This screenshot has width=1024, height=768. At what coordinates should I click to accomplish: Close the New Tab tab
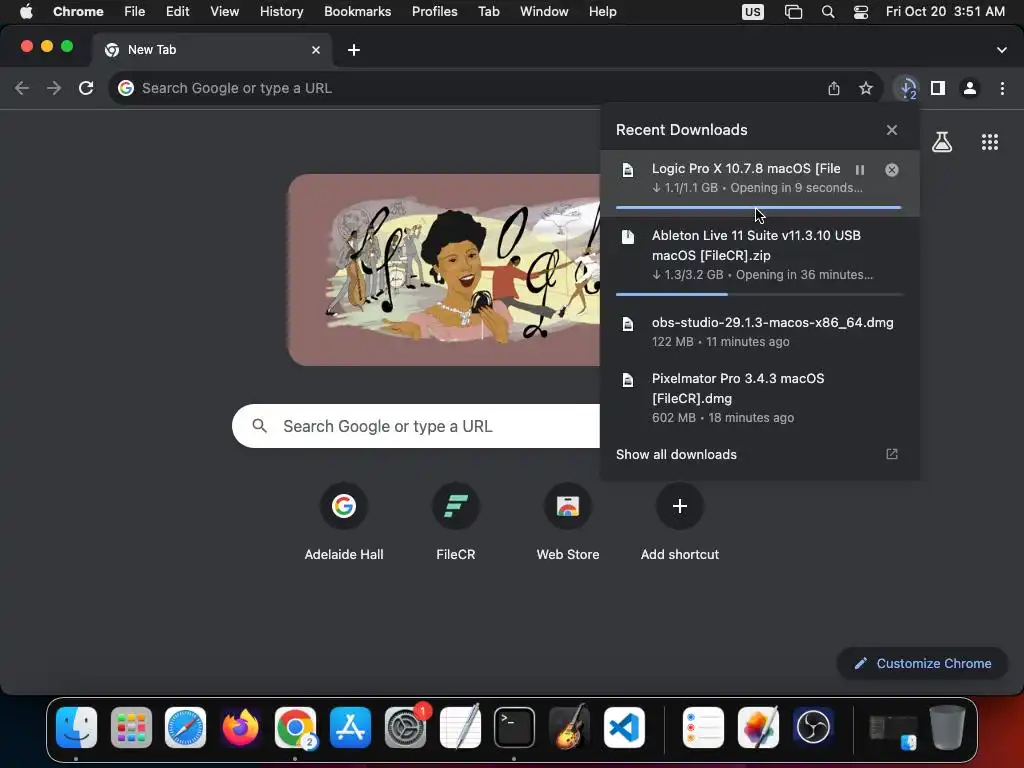pyautogui.click(x=315, y=50)
